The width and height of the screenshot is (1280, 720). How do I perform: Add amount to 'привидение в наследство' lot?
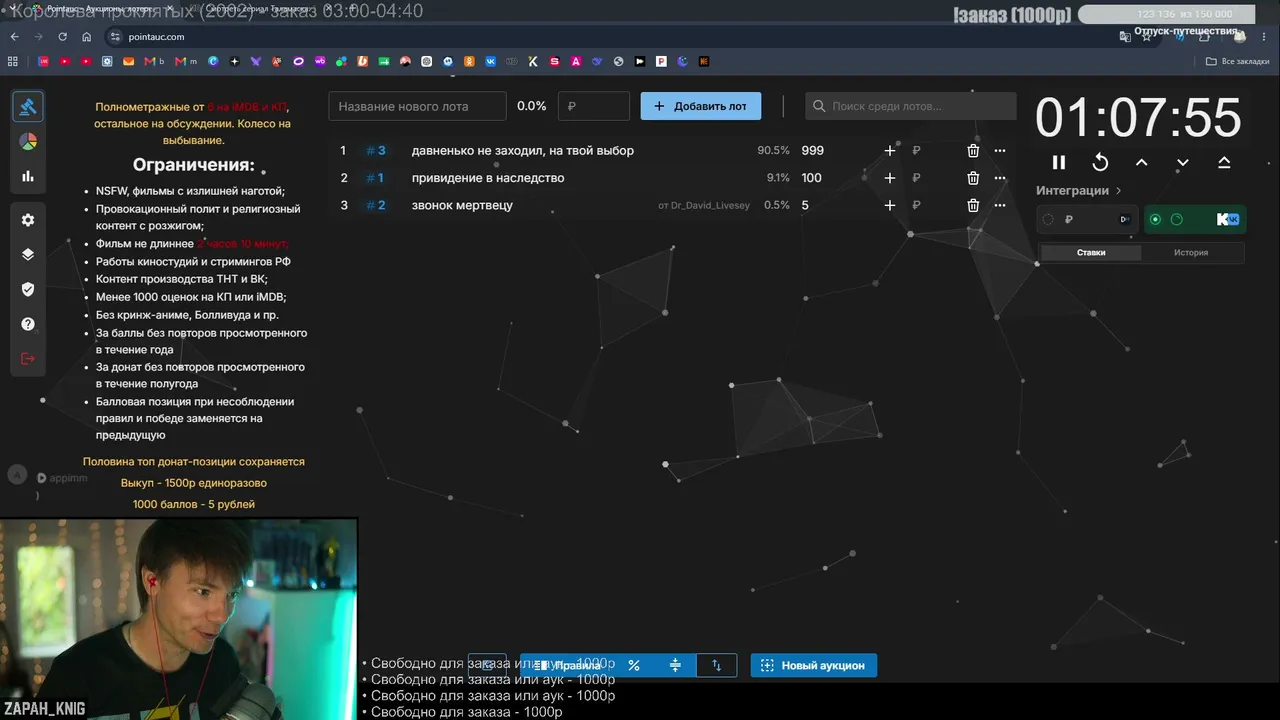pyautogui.click(x=890, y=178)
